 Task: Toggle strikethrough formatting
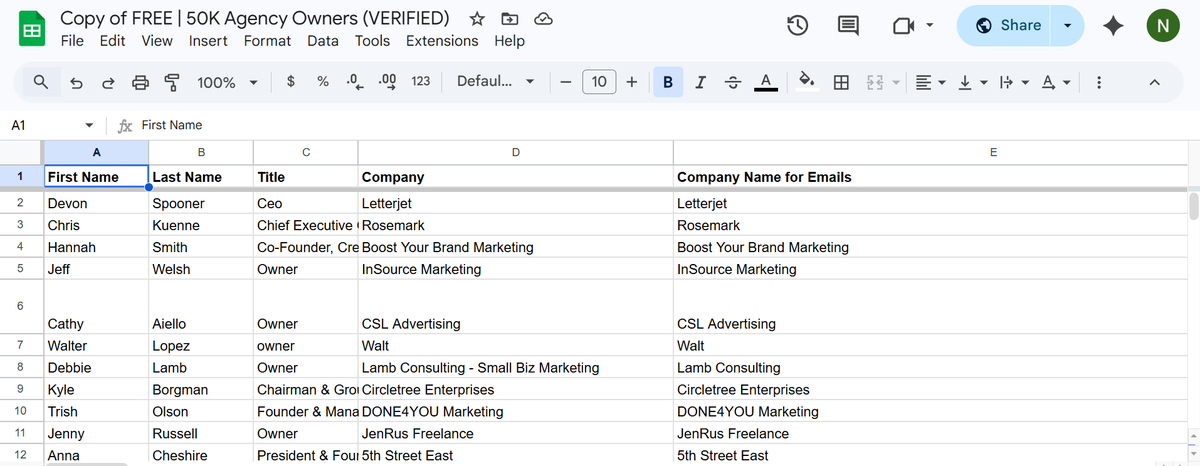point(732,82)
